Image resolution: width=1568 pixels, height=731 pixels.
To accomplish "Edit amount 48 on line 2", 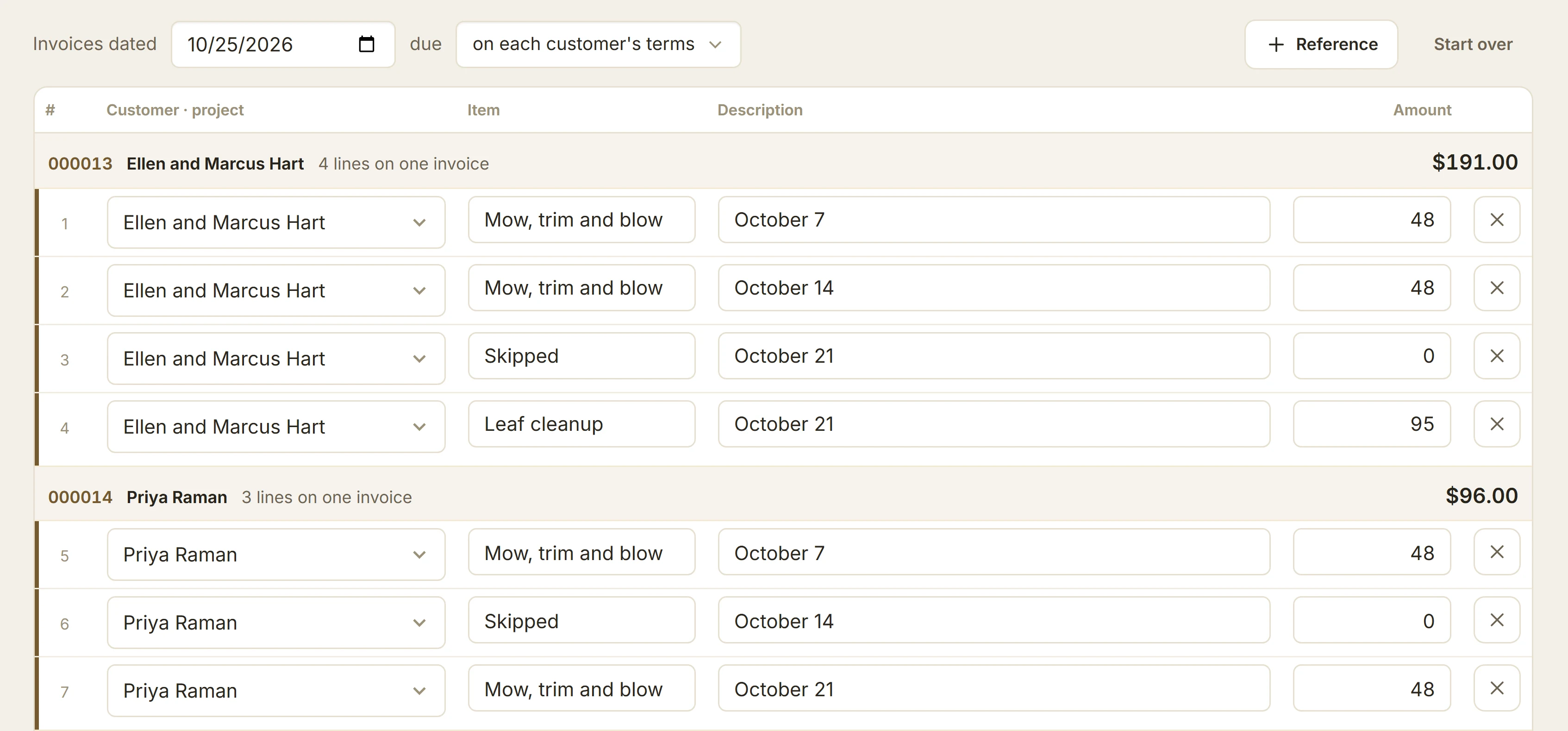I will (x=1372, y=288).
